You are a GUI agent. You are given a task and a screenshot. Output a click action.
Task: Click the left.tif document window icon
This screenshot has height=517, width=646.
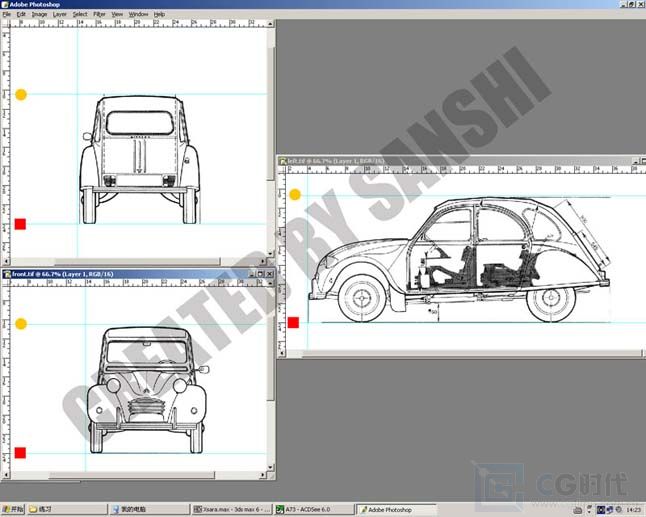[x=283, y=161]
